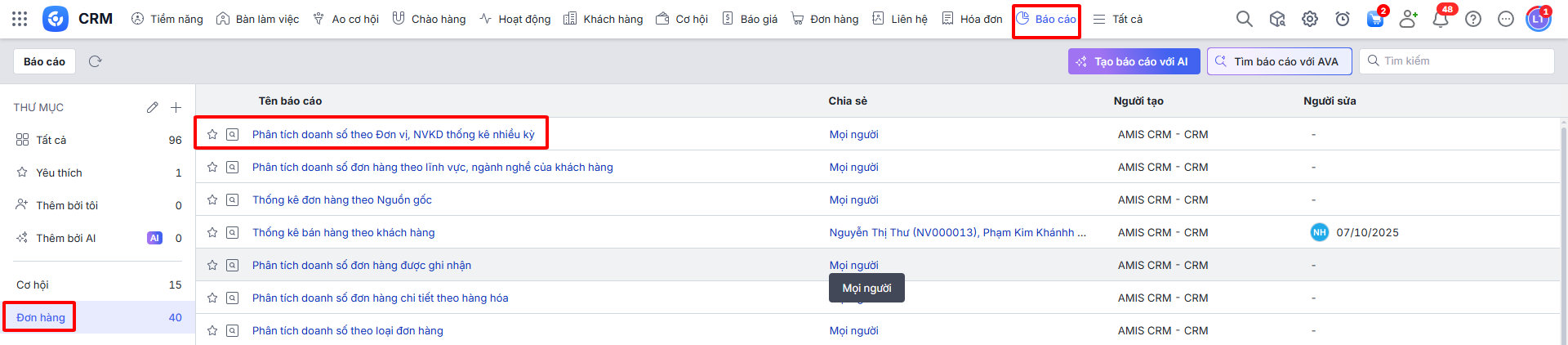This screenshot has width=1568, height=345.
Task: Open the alarm clock reminder icon
Action: [1343, 19]
